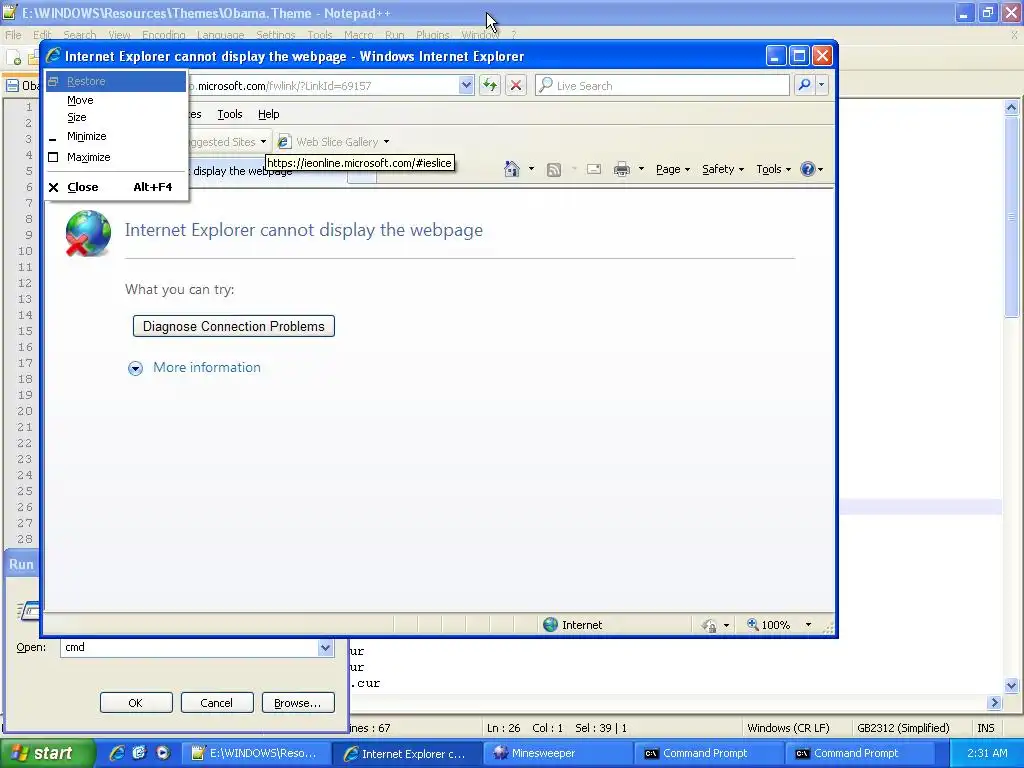Viewport: 1024px width, 768px height.
Task: Click the blue Help question mark icon
Action: [x=808, y=169]
